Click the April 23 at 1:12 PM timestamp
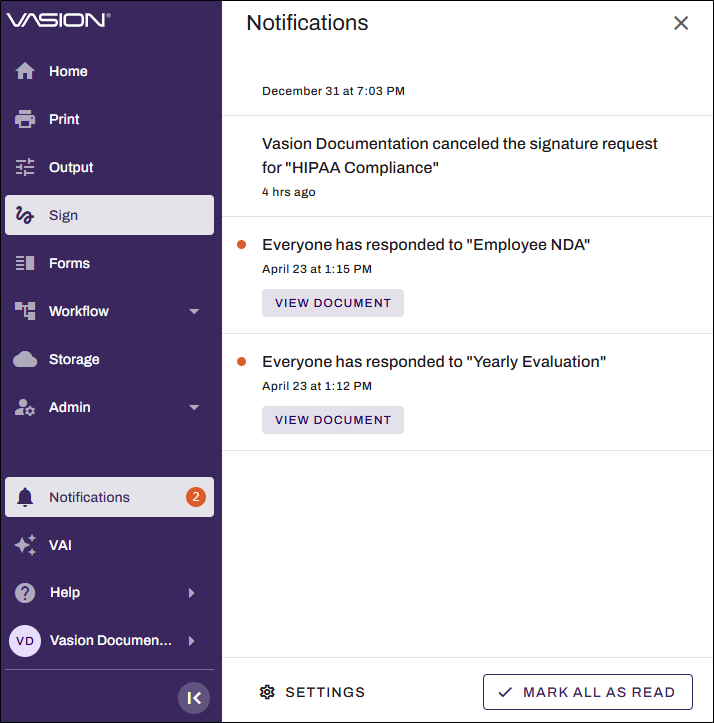The height and width of the screenshot is (723, 714). pos(317,386)
